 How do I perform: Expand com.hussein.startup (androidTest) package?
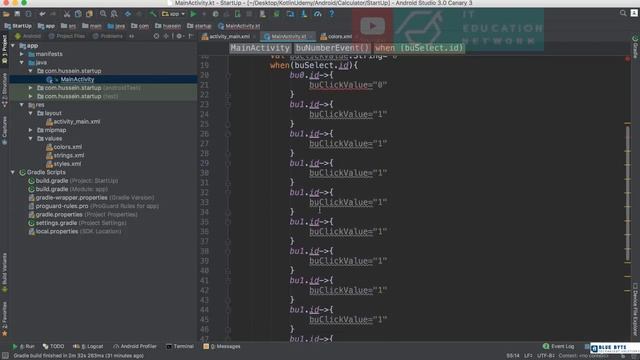30,88
